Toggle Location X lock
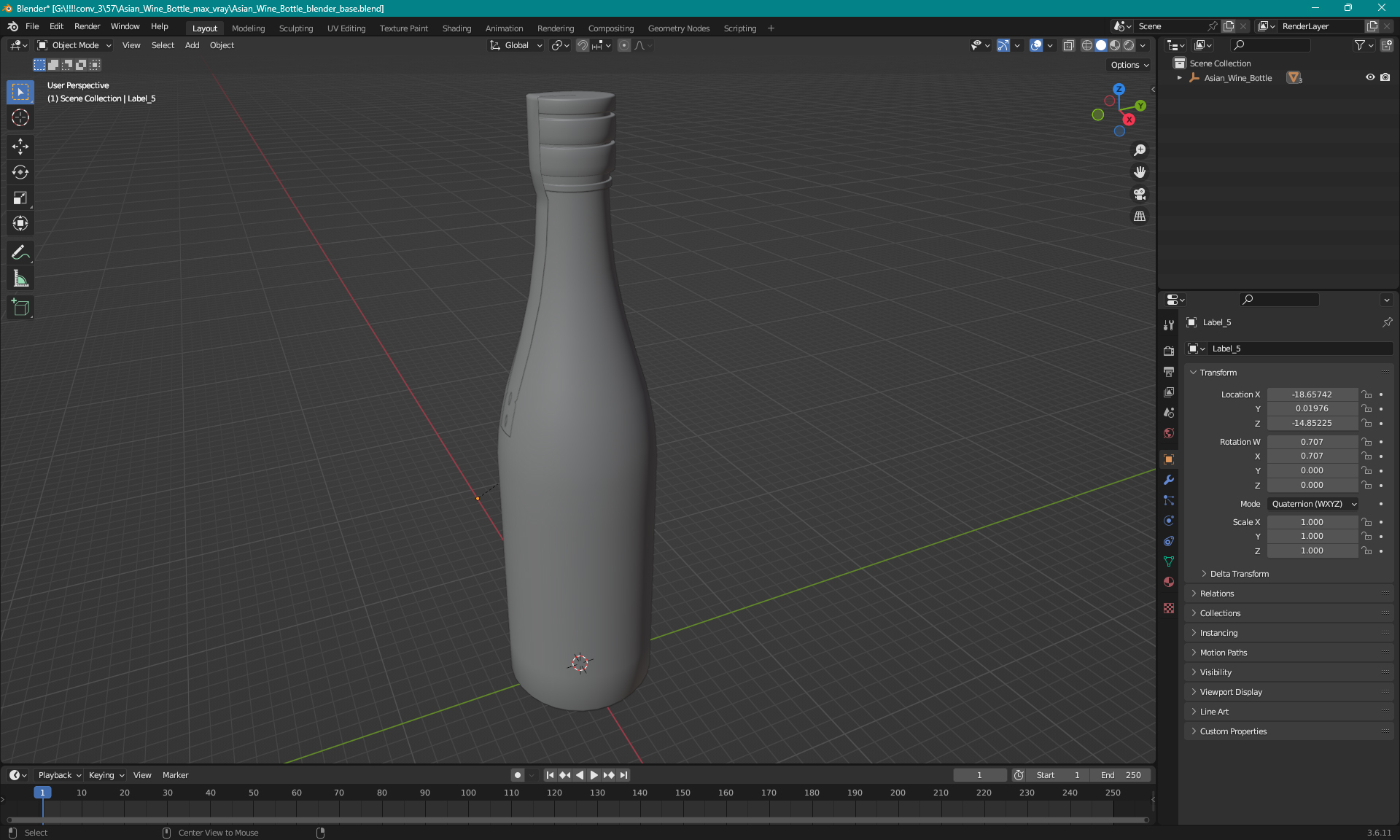The width and height of the screenshot is (1400, 840). [1367, 394]
